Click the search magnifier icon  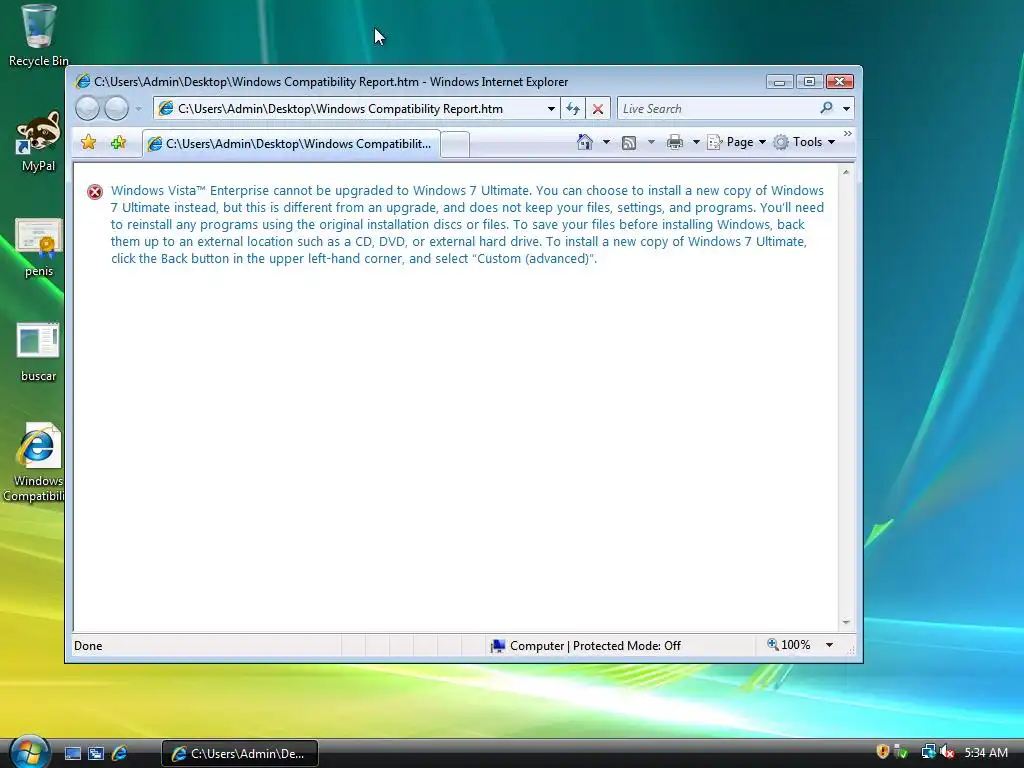tap(827, 108)
